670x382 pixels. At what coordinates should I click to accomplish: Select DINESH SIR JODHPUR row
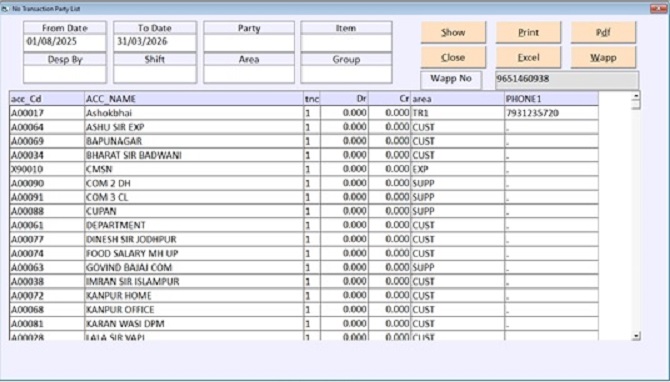click(304, 239)
